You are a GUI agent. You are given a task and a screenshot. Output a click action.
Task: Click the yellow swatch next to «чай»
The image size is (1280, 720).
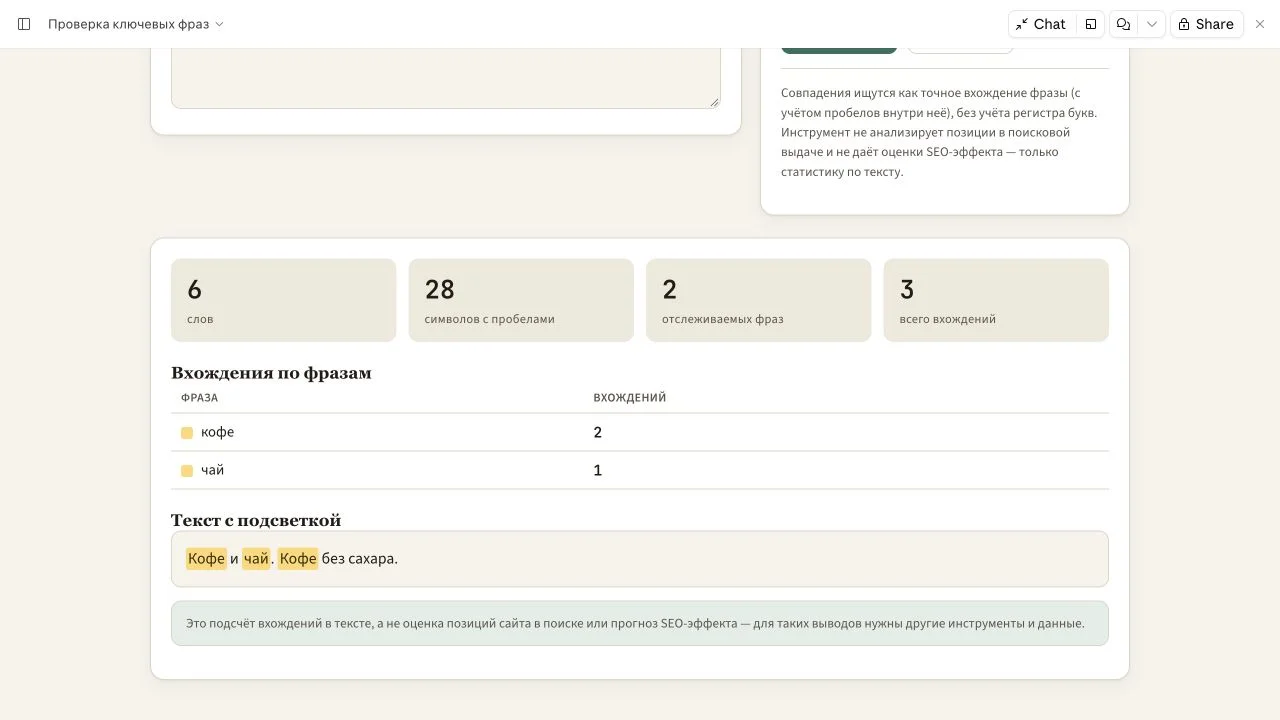[x=187, y=471]
